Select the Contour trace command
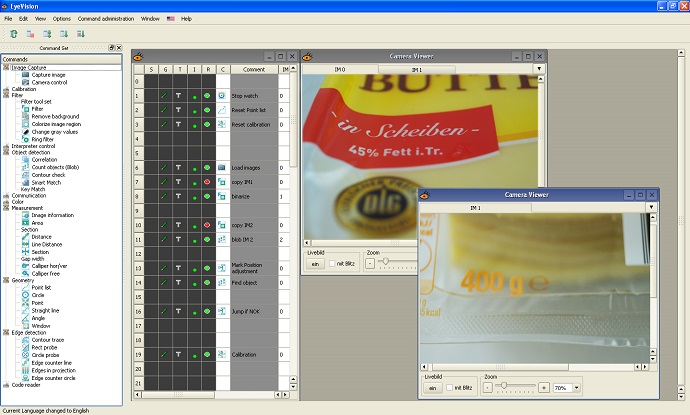 click(x=48, y=340)
